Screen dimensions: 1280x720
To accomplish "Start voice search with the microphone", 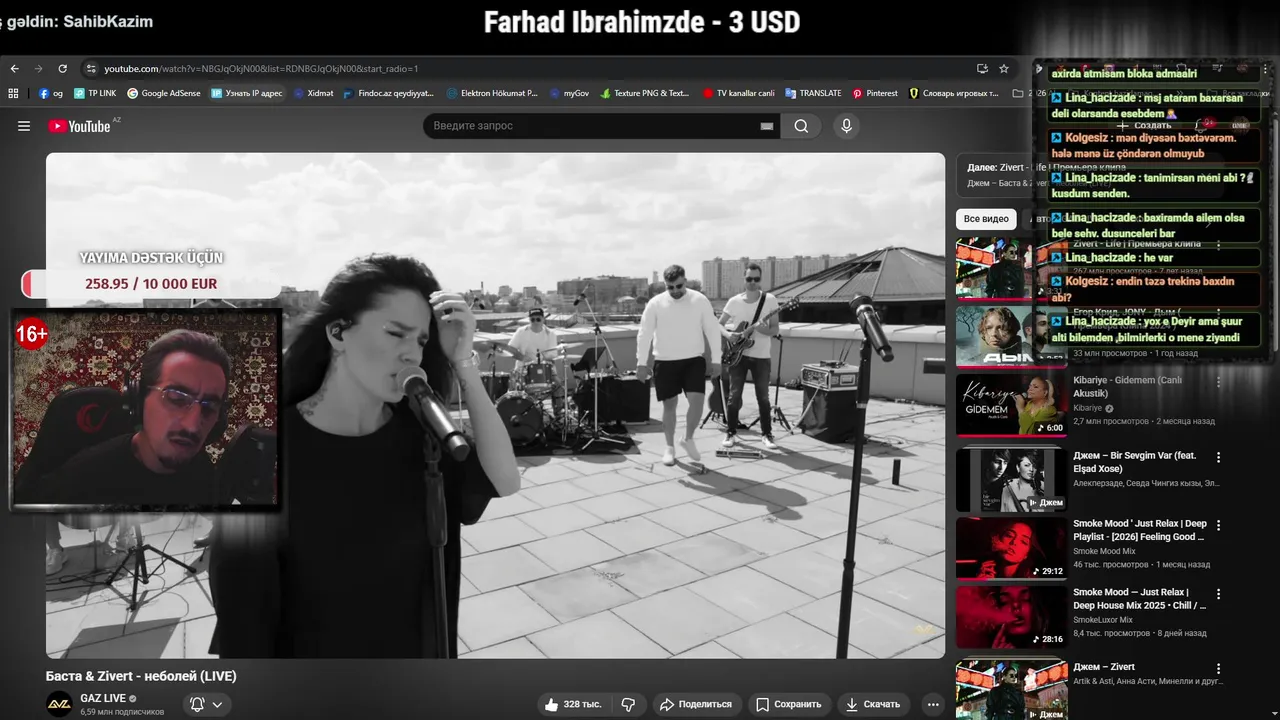I will (x=846, y=126).
